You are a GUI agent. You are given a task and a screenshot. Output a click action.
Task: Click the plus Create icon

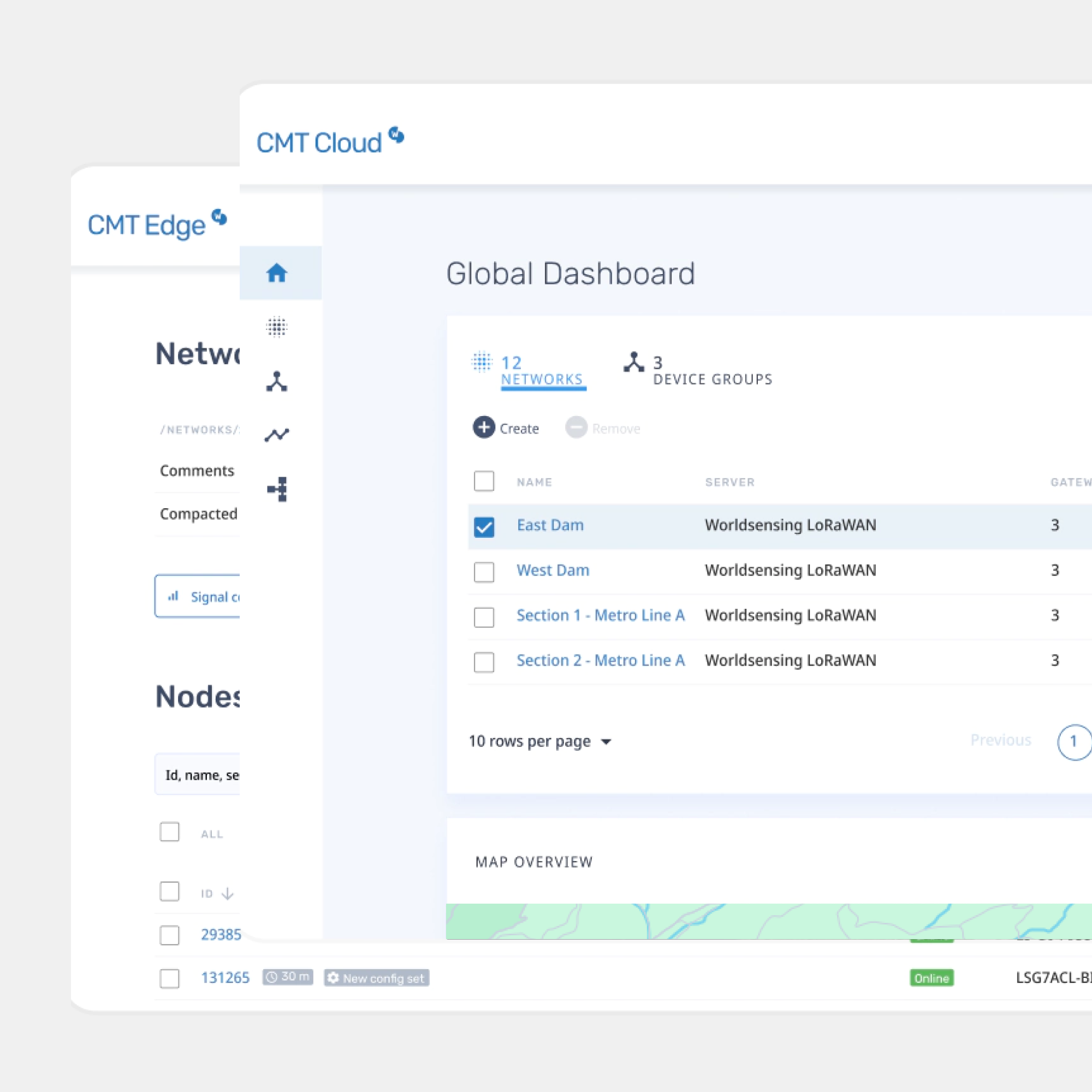pos(484,428)
